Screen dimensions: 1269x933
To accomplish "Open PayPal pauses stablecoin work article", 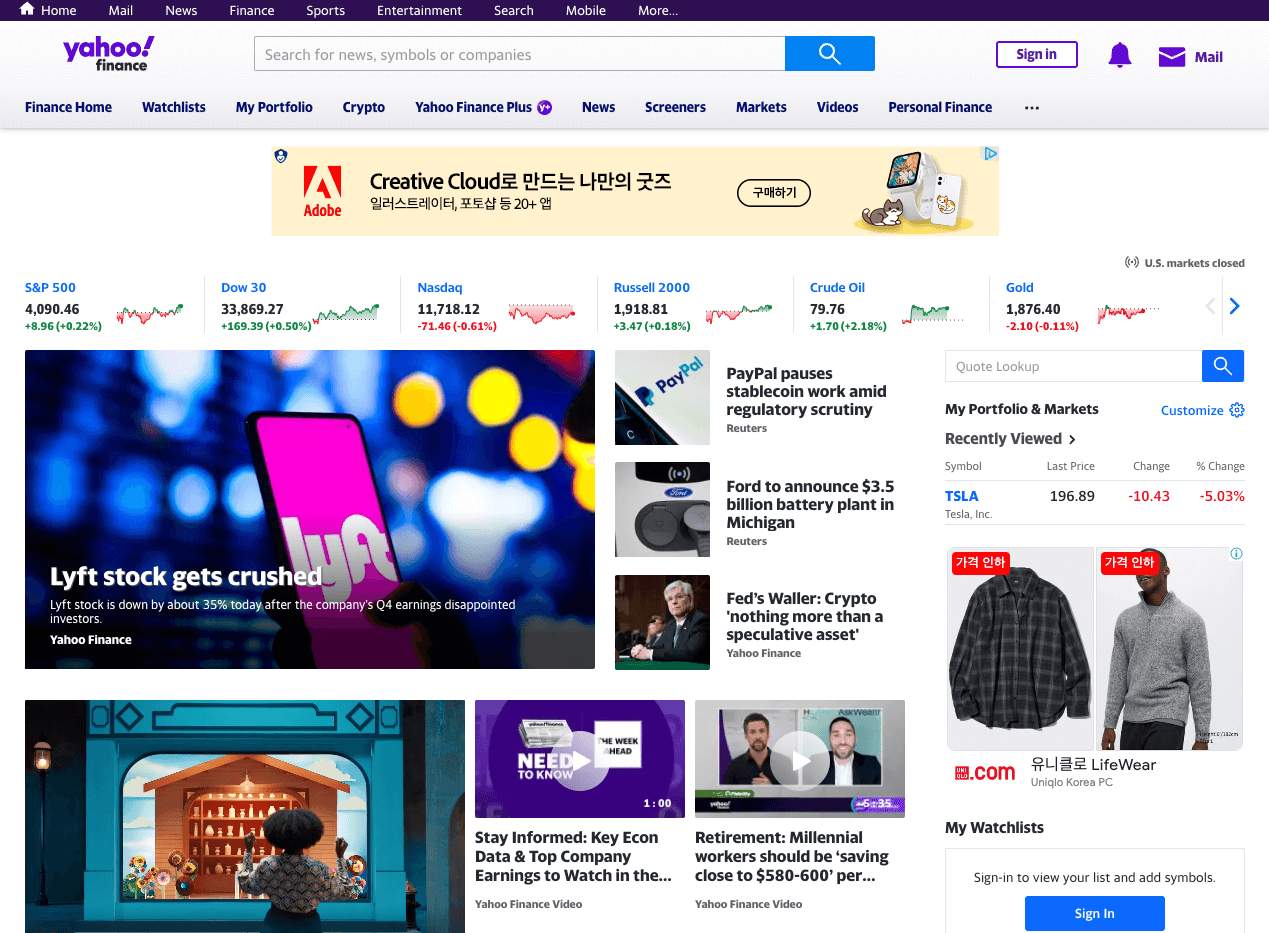I will coord(806,391).
